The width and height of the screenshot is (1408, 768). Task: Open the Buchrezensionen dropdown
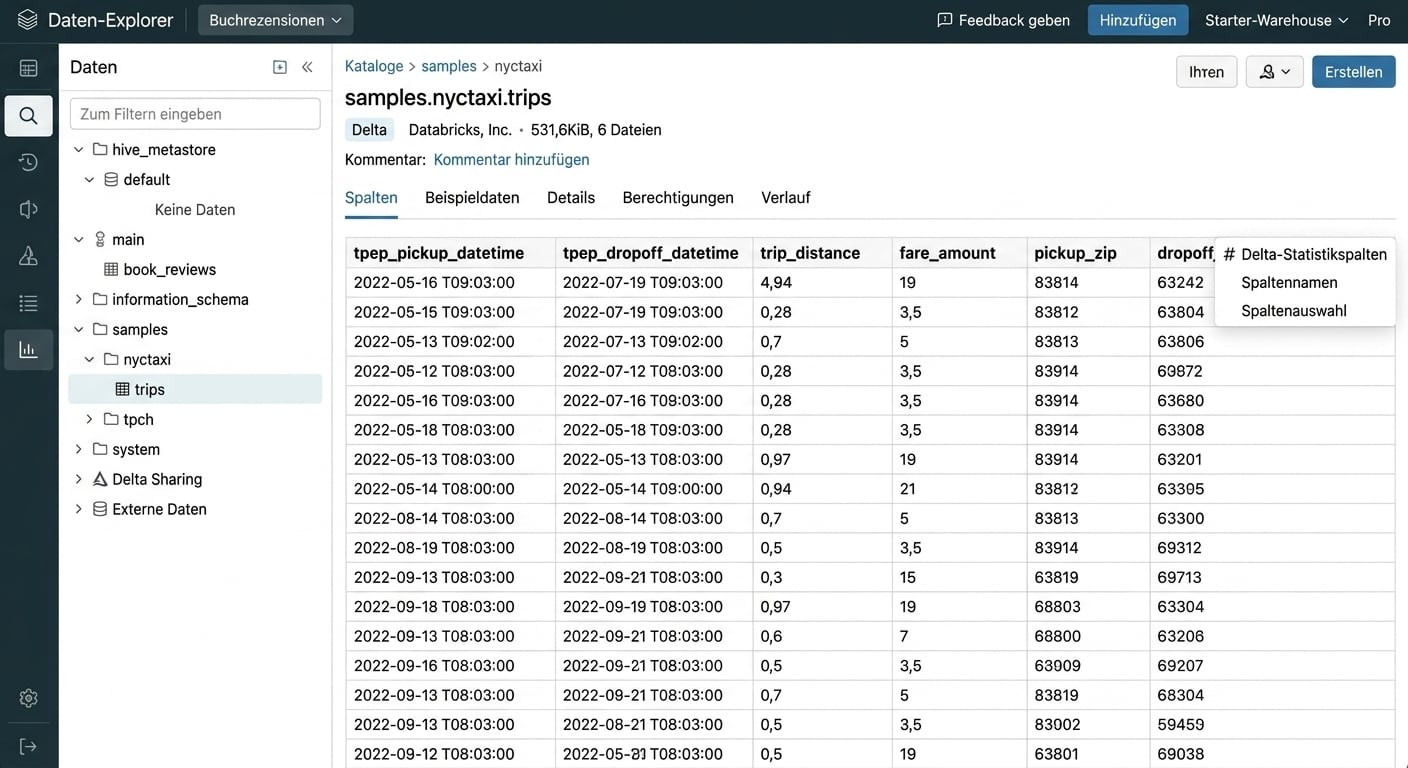click(275, 20)
